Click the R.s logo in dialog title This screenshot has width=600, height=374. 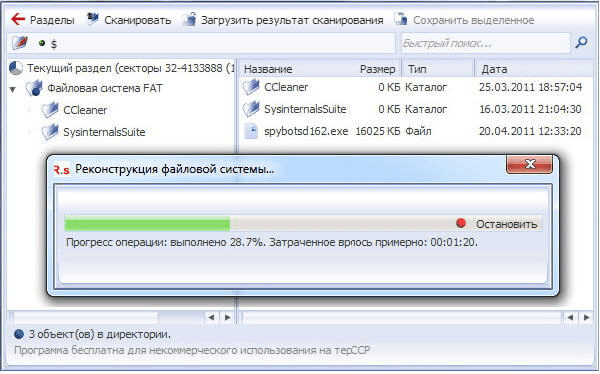click(x=61, y=170)
